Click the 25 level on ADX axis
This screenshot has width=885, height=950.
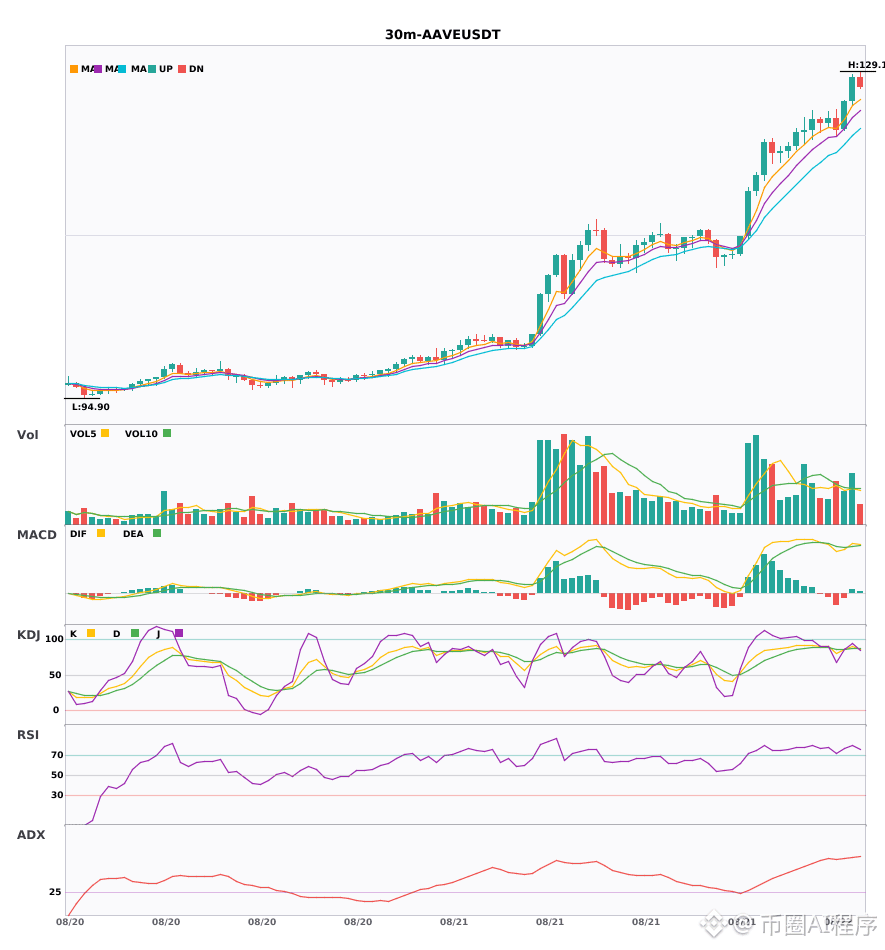[x=55, y=892]
